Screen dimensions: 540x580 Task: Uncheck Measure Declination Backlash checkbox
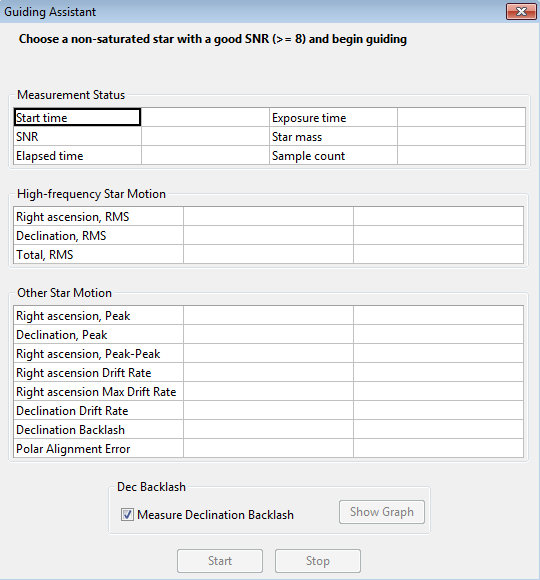(x=127, y=515)
